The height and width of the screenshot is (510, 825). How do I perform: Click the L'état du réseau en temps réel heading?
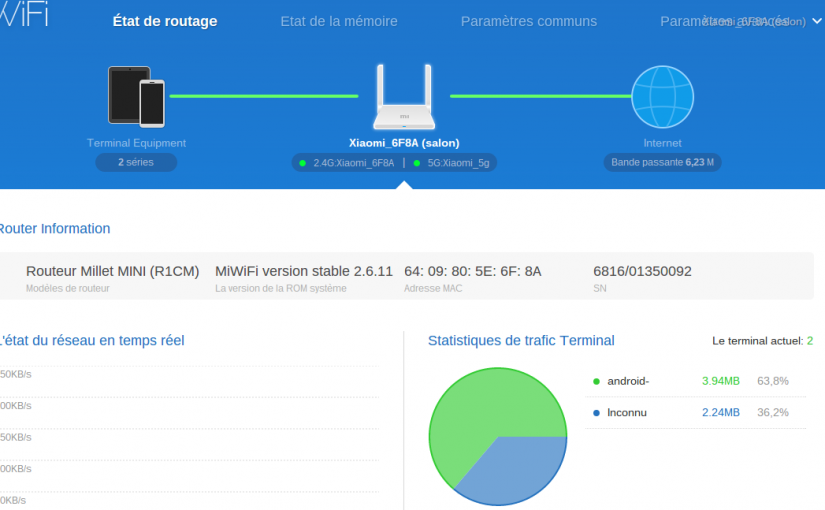coord(92,341)
